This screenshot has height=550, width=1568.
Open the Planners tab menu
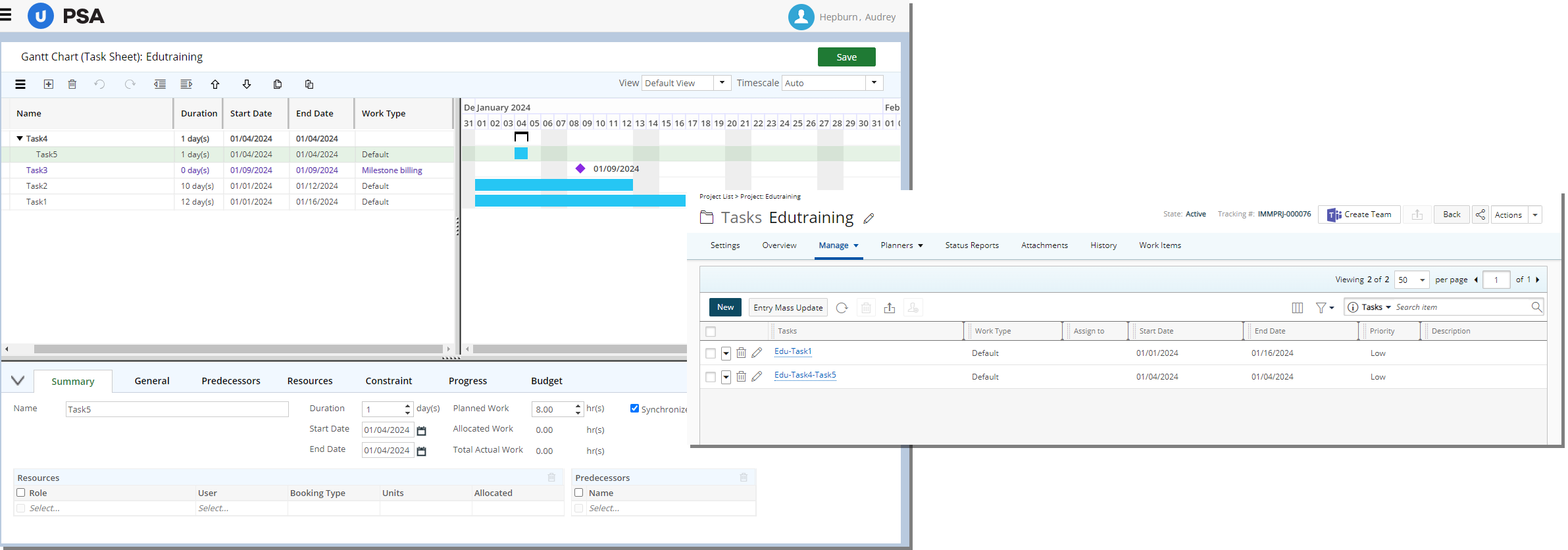click(x=901, y=245)
